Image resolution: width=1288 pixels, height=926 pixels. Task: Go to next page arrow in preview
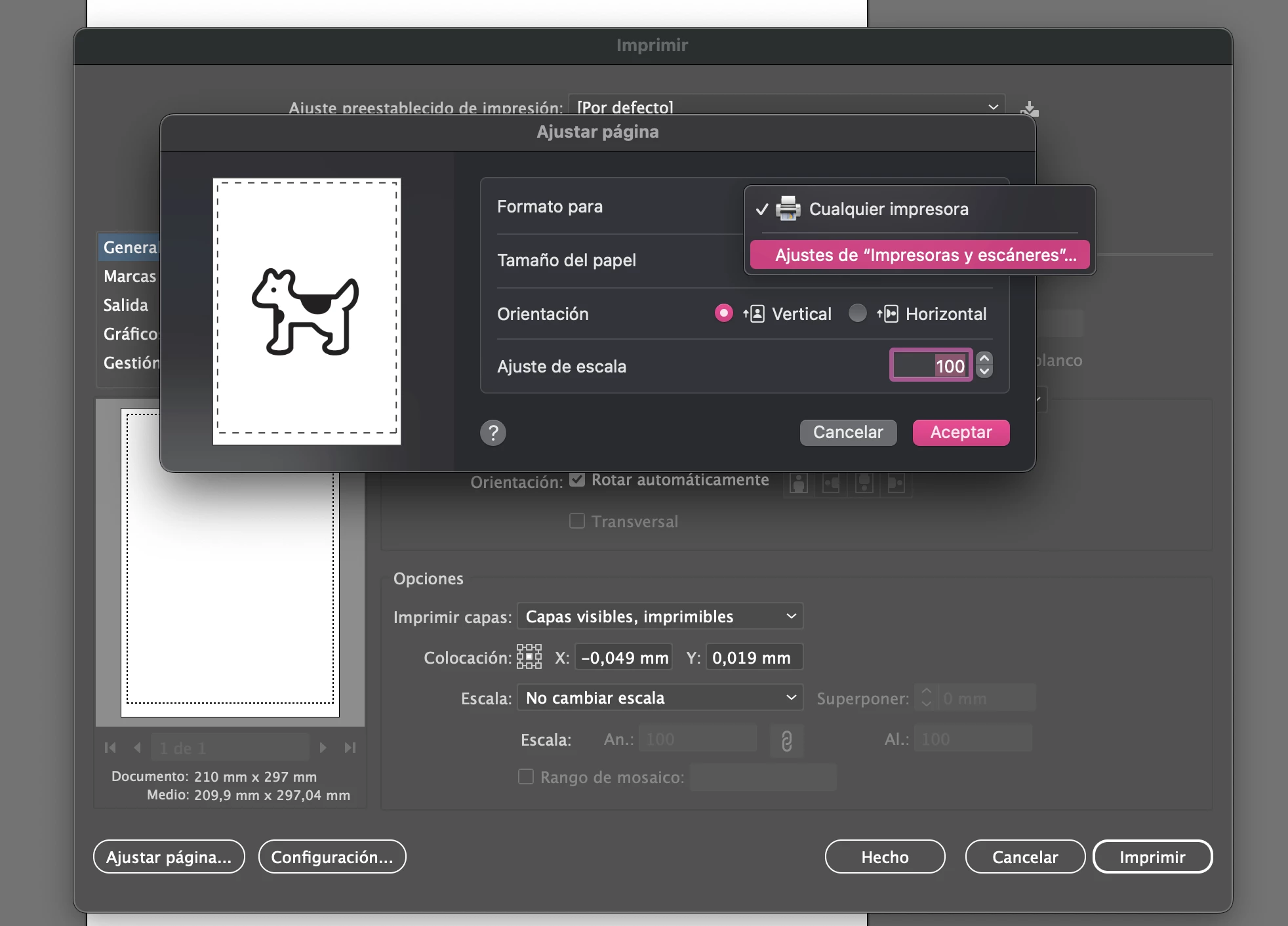[323, 748]
